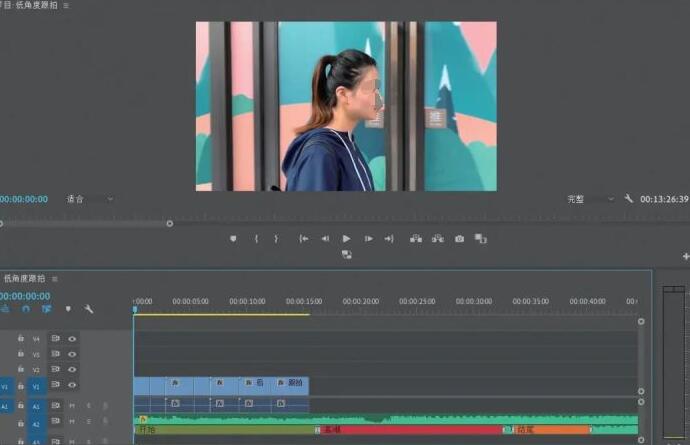This screenshot has height=445, width=690.
Task: Click the Play button in Program Monitor
Action: click(x=346, y=239)
